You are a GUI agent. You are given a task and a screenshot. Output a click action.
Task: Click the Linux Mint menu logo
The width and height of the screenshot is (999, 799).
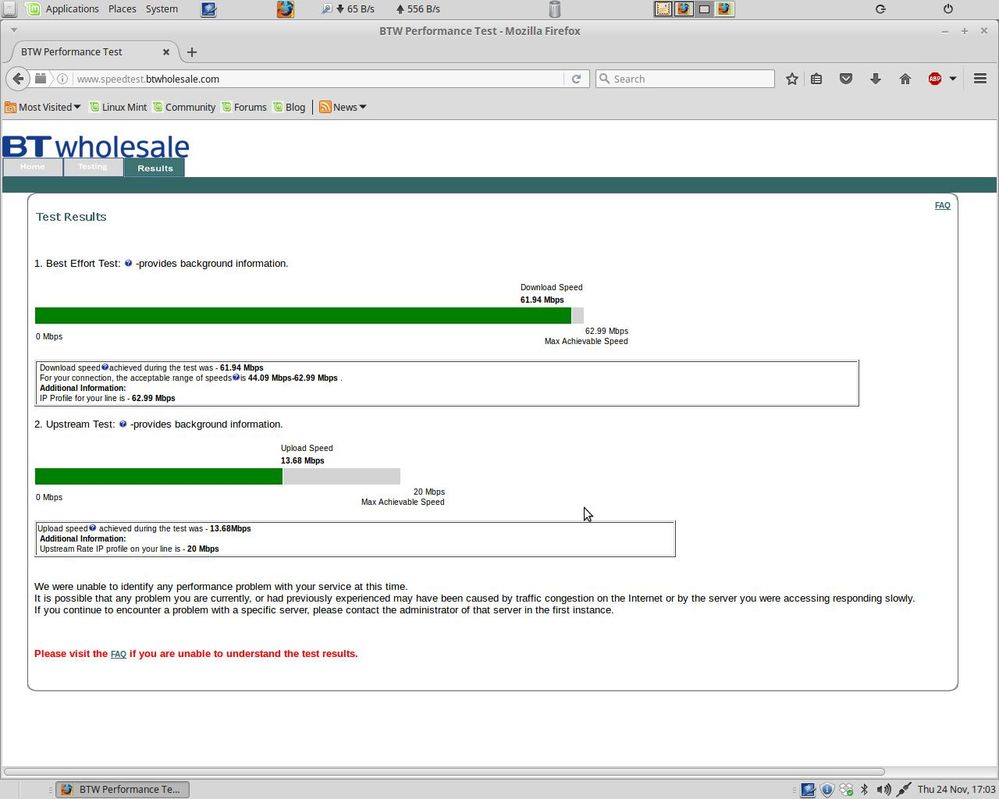(x=33, y=9)
